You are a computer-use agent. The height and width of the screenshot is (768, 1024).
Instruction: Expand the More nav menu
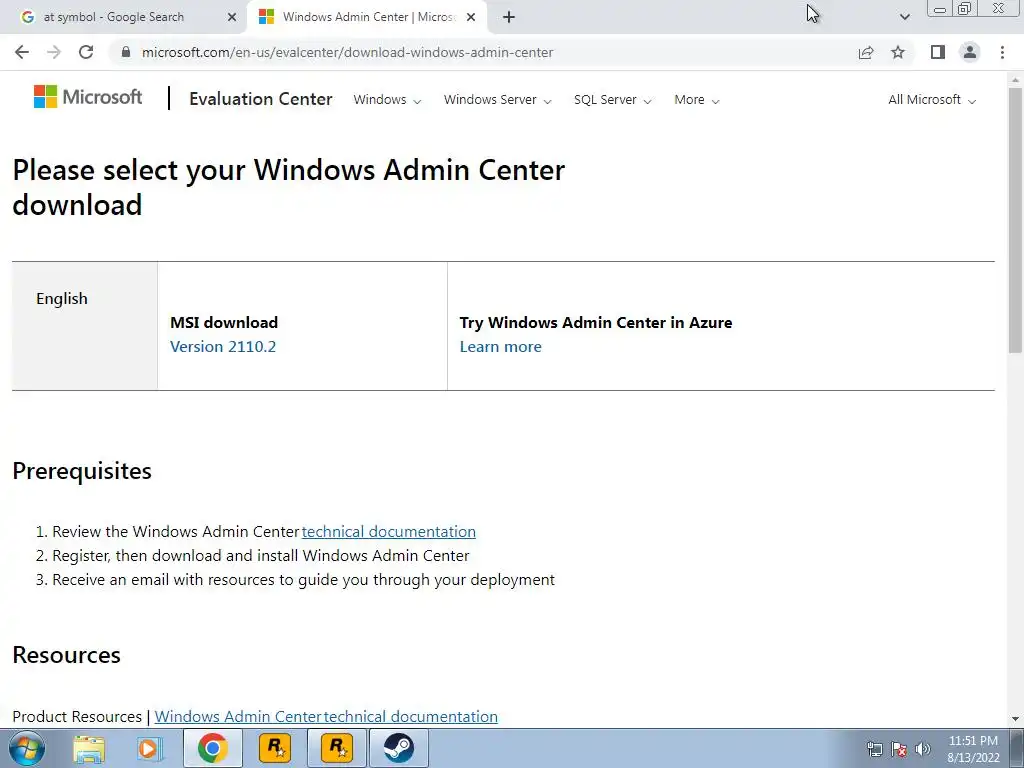click(x=697, y=100)
